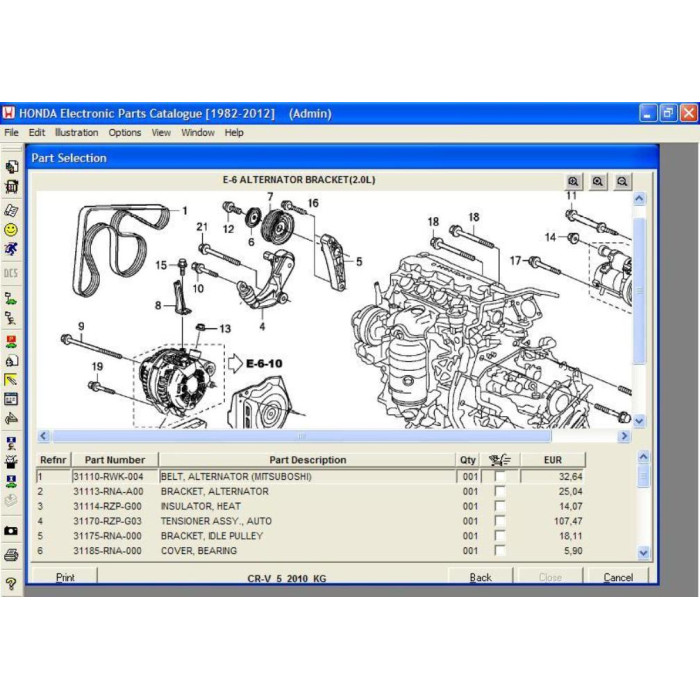The width and height of the screenshot is (700, 700).
Task: Click the illustration scroll left arrow
Action: [43, 436]
